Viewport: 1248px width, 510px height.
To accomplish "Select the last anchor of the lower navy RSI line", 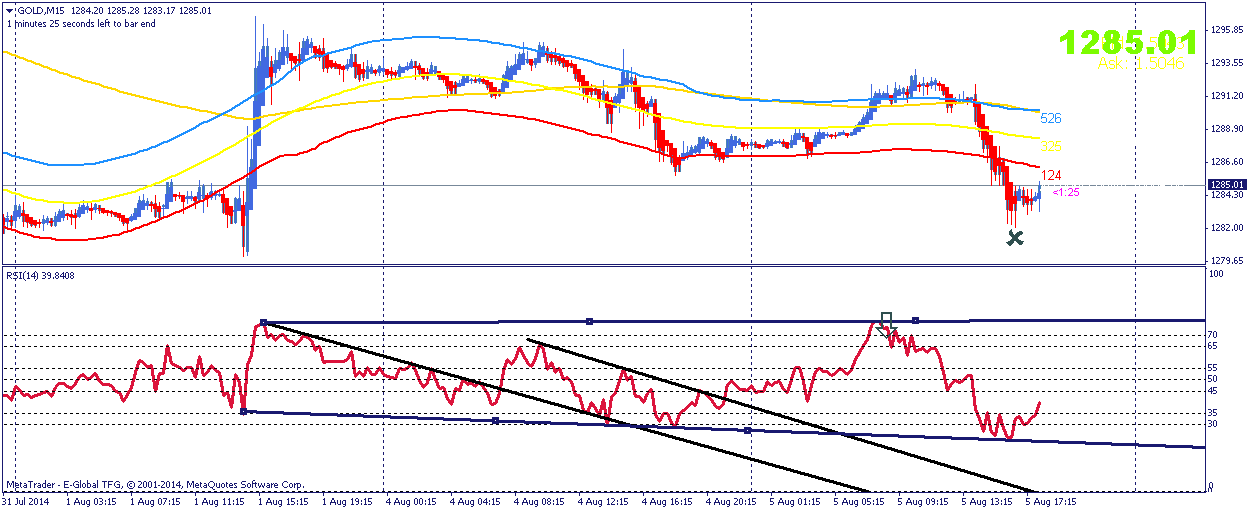I will coord(748,431).
